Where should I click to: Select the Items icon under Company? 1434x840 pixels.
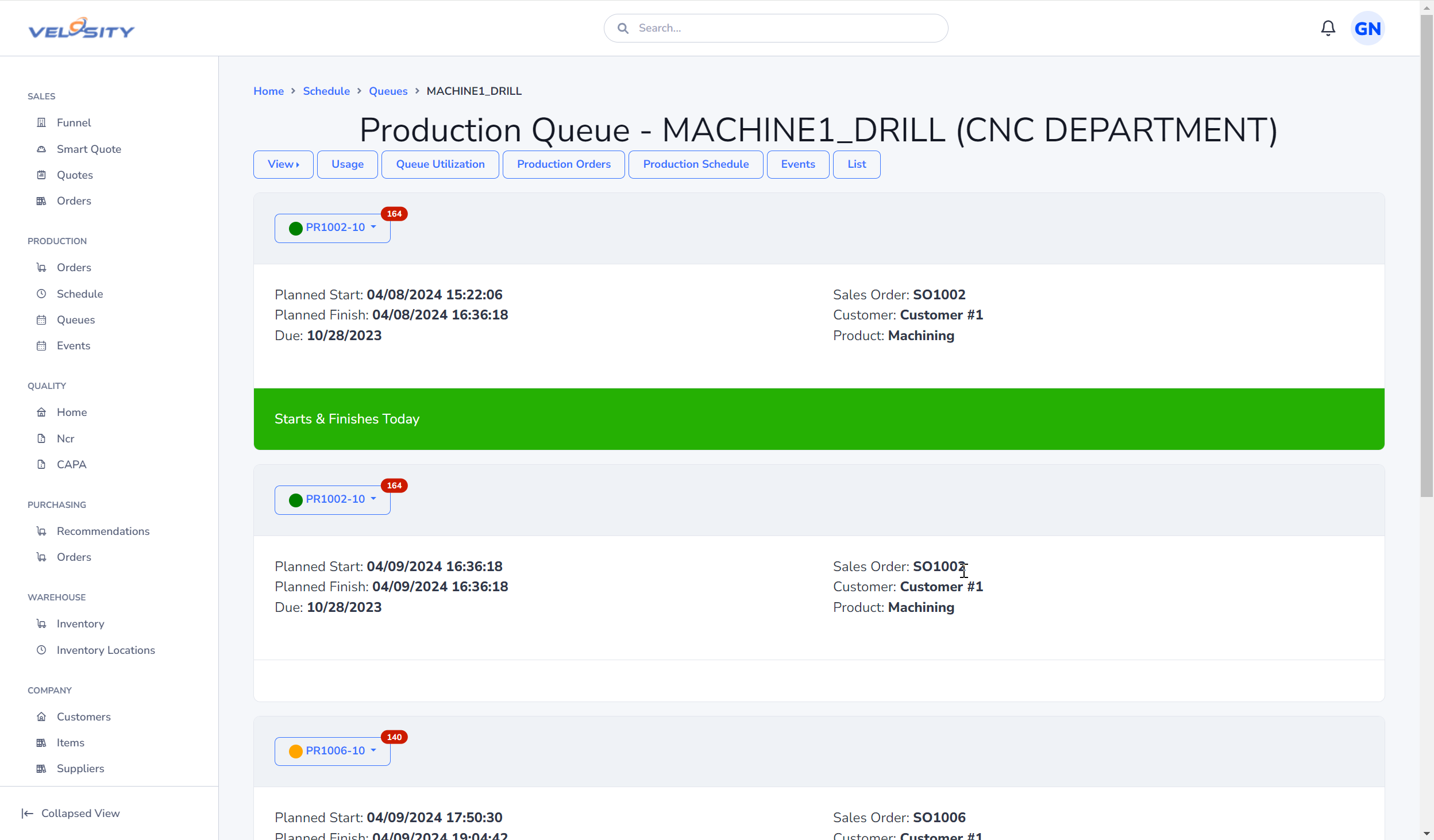click(x=41, y=742)
